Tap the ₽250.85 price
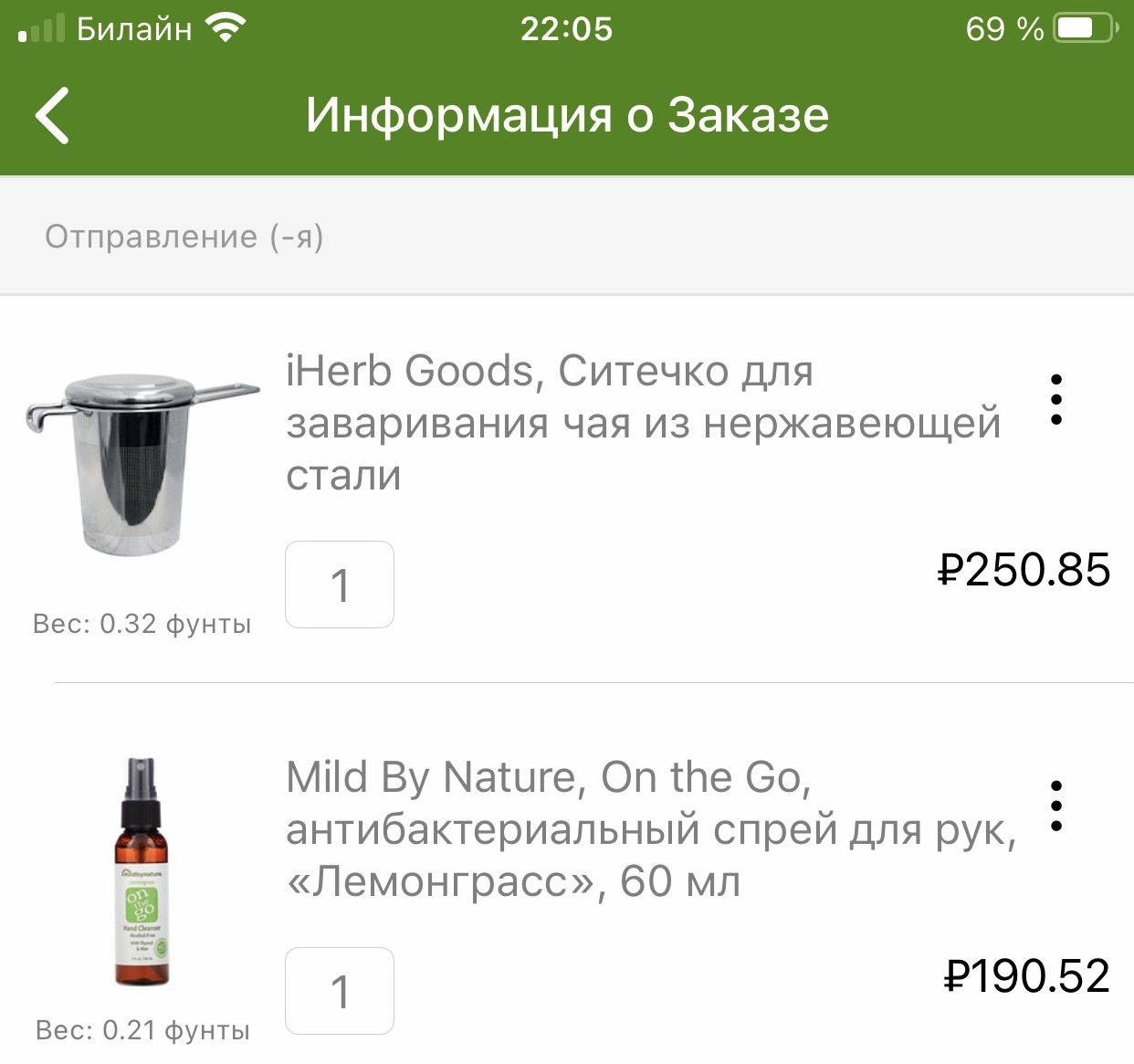 [1024, 570]
